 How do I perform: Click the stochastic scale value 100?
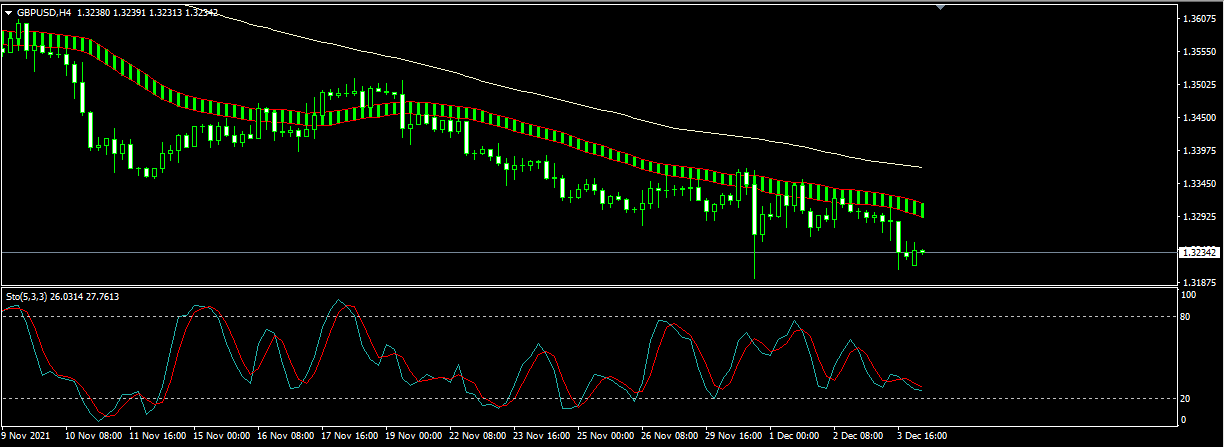click(1189, 296)
